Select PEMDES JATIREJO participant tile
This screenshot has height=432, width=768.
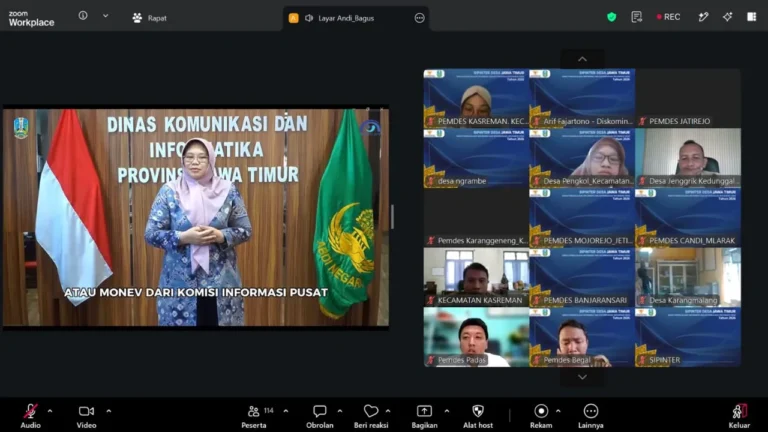(x=688, y=98)
